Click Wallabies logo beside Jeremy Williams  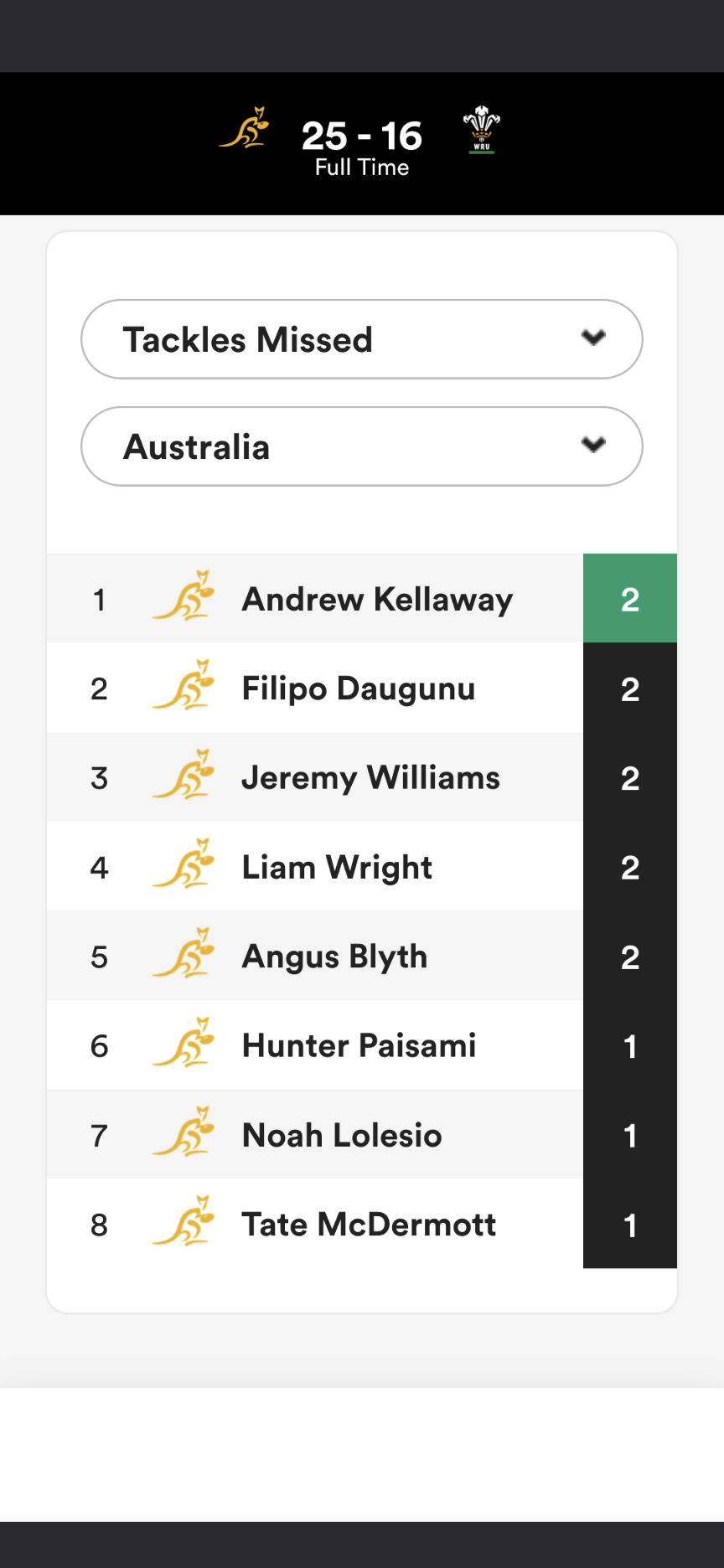pos(184,775)
